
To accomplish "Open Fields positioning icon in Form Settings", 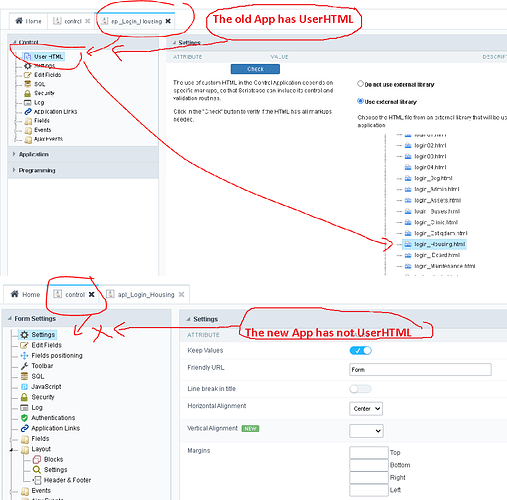I will (24, 356).
